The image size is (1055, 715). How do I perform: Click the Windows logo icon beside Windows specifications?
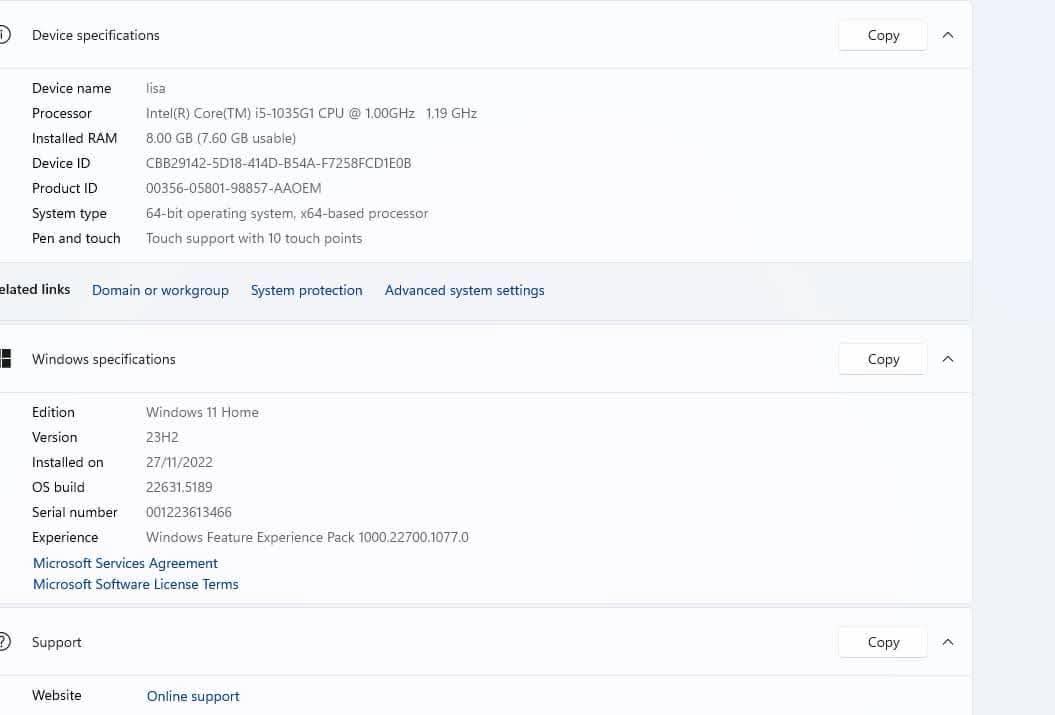click(x=5, y=359)
